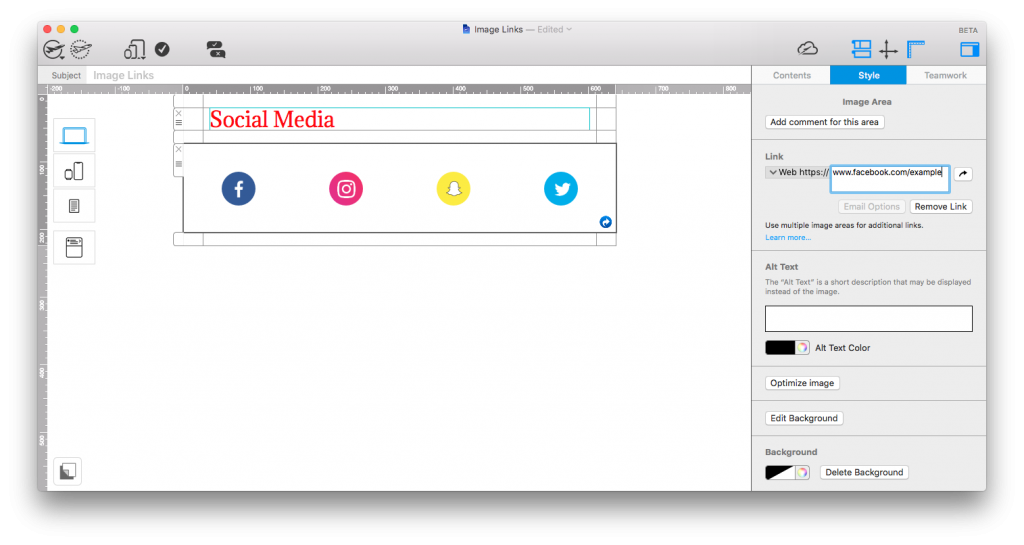Toggle the rulers icon in toolbar

pyautogui.click(x=916, y=49)
